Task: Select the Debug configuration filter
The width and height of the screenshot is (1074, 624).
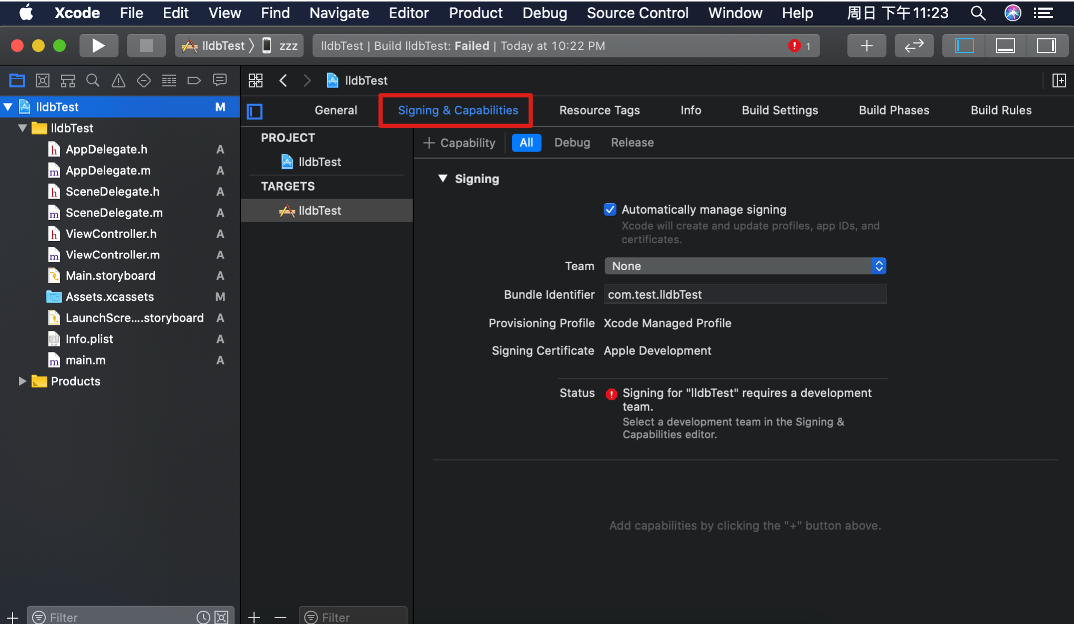Action: pos(572,142)
